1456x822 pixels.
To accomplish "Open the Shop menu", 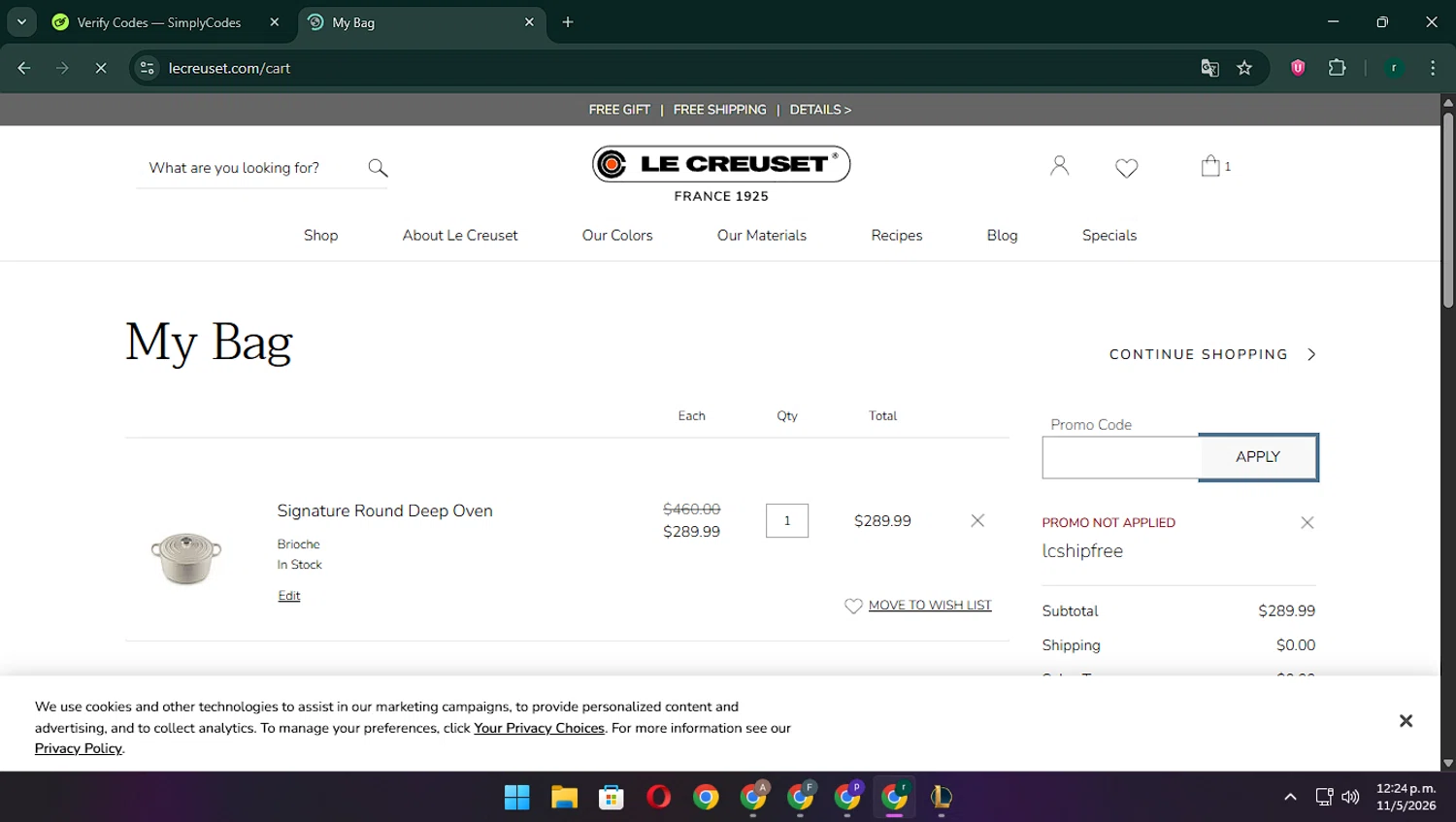I will click(x=320, y=235).
